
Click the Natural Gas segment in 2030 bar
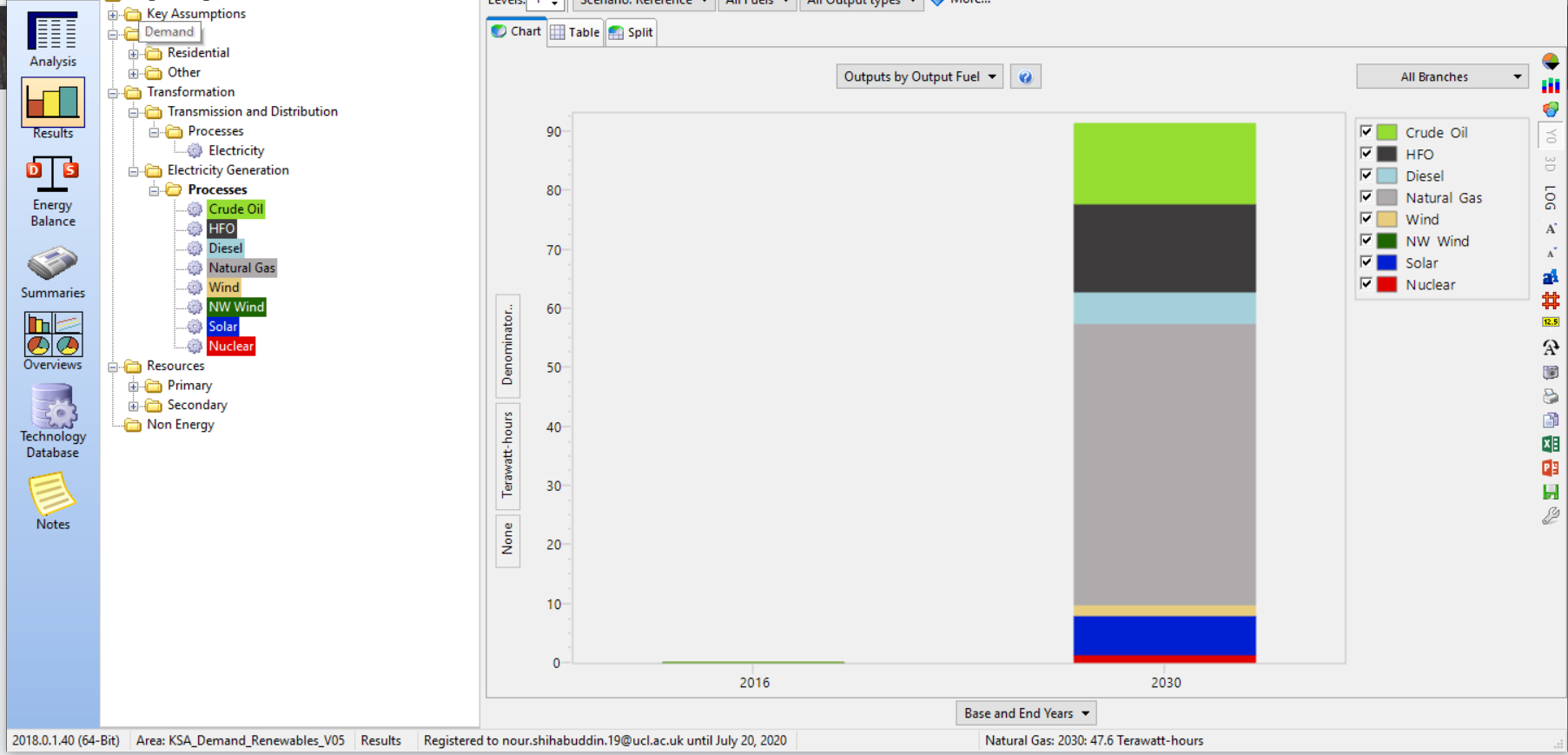click(x=1164, y=465)
